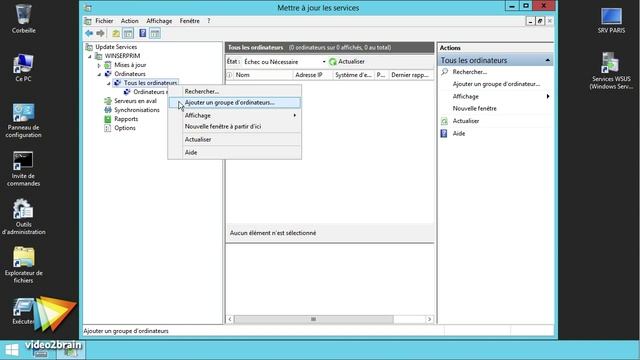Screen dimensions: 640x360
Task: Open the ? help menu
Action: 209,21
